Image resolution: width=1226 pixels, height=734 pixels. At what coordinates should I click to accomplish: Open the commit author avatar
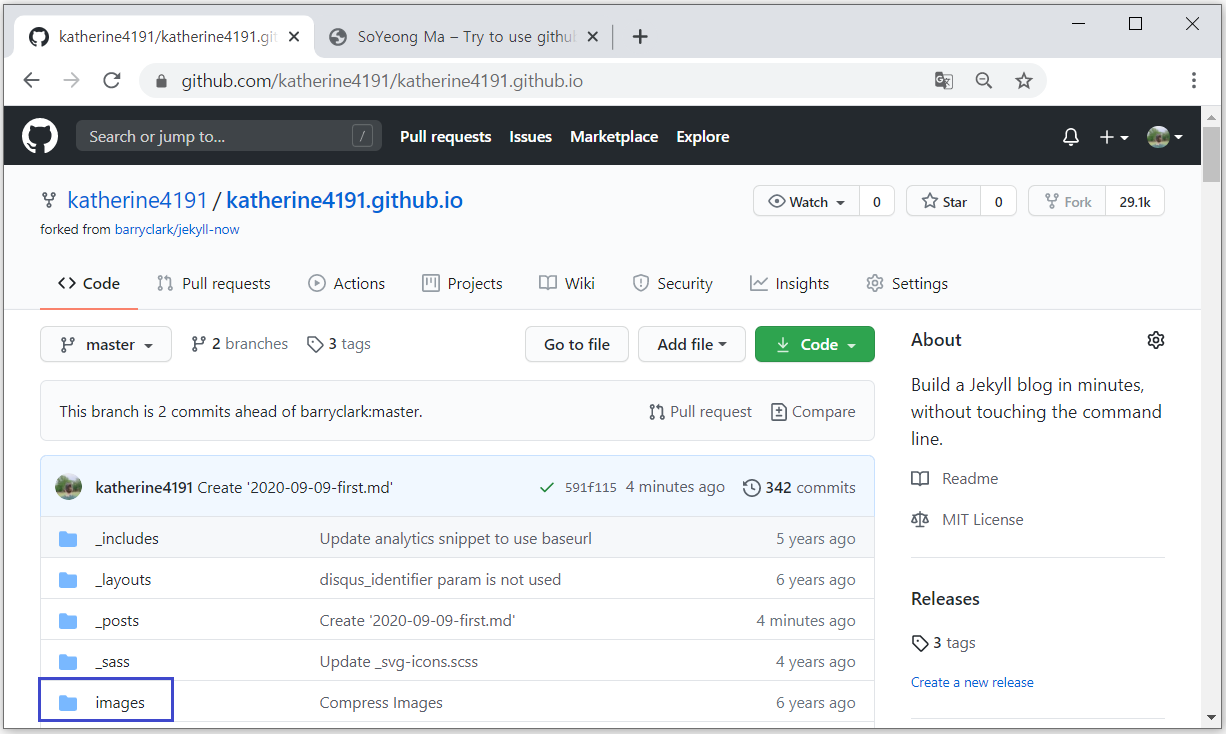click(69, 487)
